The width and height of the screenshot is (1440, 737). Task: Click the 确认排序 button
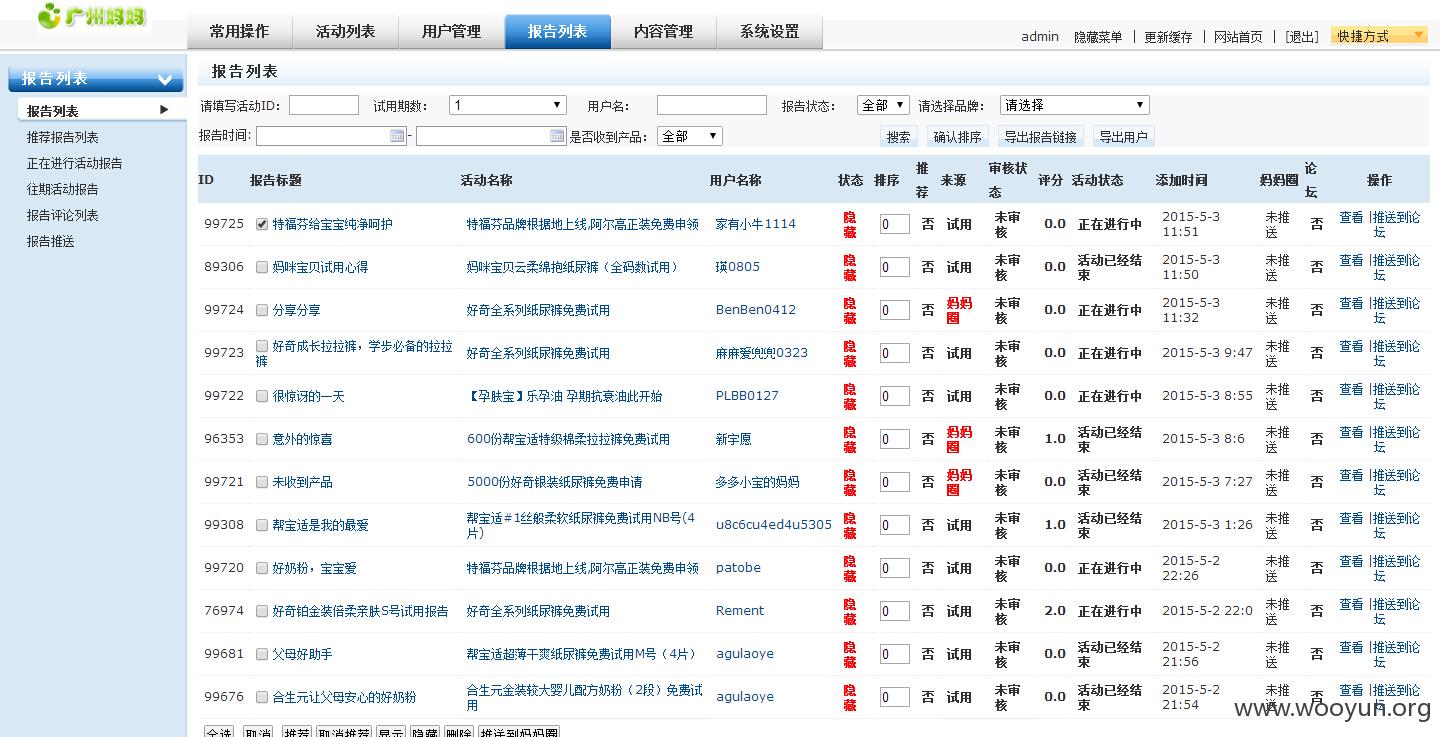tap(958, 137)
